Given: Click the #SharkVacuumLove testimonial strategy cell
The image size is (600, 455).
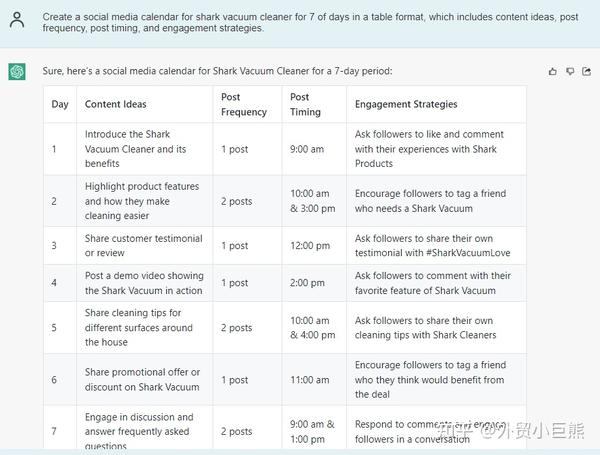Looking at the screenshot, I should pos(433,246).
